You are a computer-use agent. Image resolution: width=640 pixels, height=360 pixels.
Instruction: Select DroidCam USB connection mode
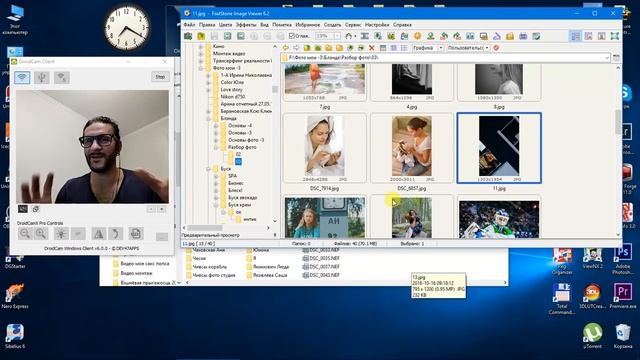tap(42, 77)
